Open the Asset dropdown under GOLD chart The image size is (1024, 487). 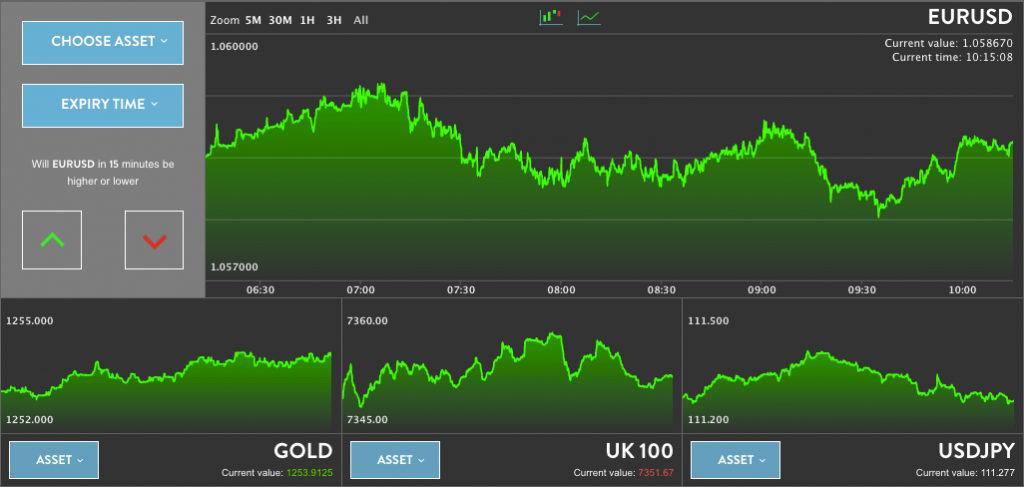pos(54,460)
